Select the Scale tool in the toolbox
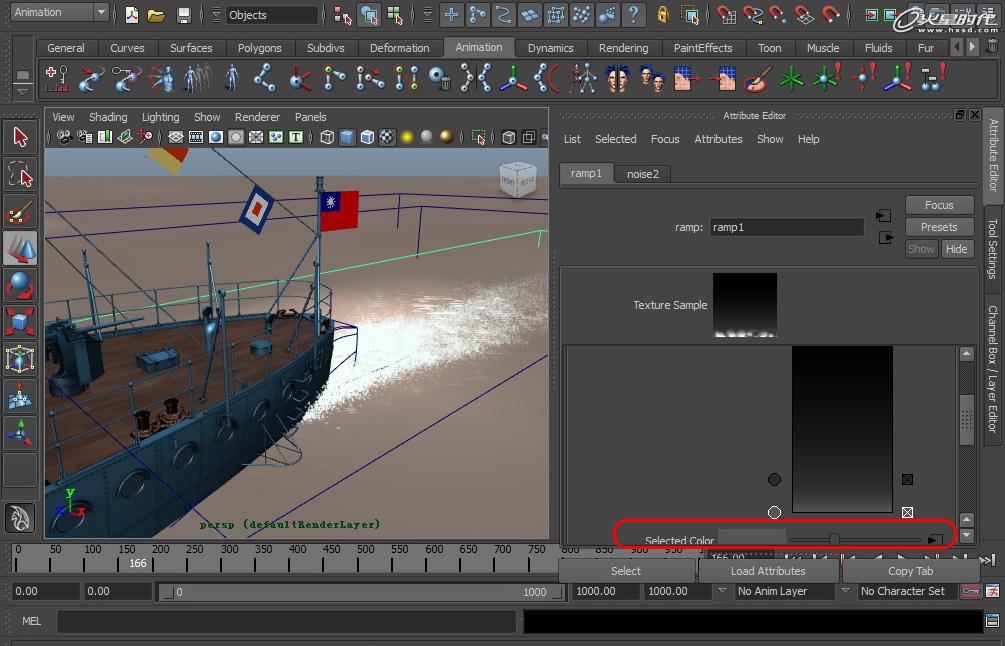This screenshot has height=646, width=1005. click(x=20, y=322)
